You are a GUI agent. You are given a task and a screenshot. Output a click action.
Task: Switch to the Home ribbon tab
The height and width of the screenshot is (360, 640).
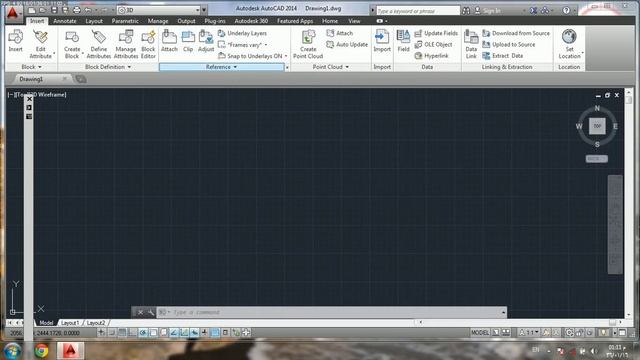(x=330, y=21)
